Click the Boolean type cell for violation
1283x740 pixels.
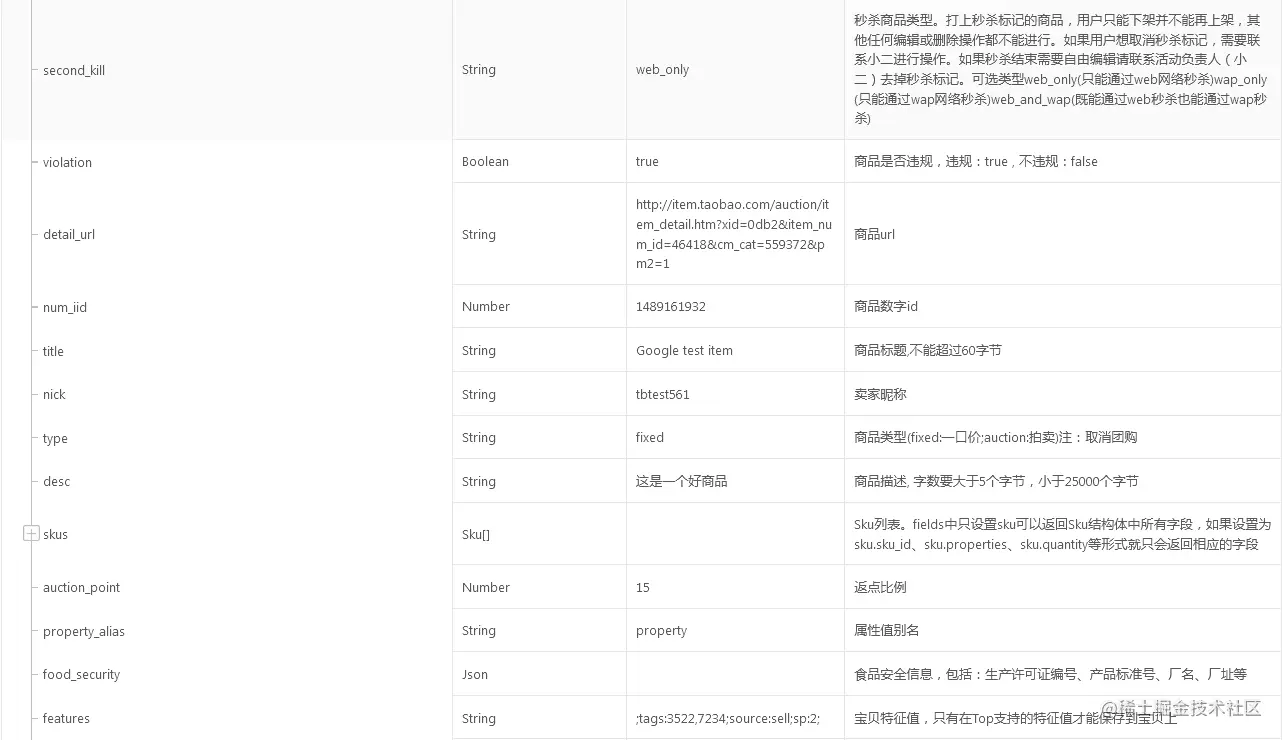coord(485,161)
